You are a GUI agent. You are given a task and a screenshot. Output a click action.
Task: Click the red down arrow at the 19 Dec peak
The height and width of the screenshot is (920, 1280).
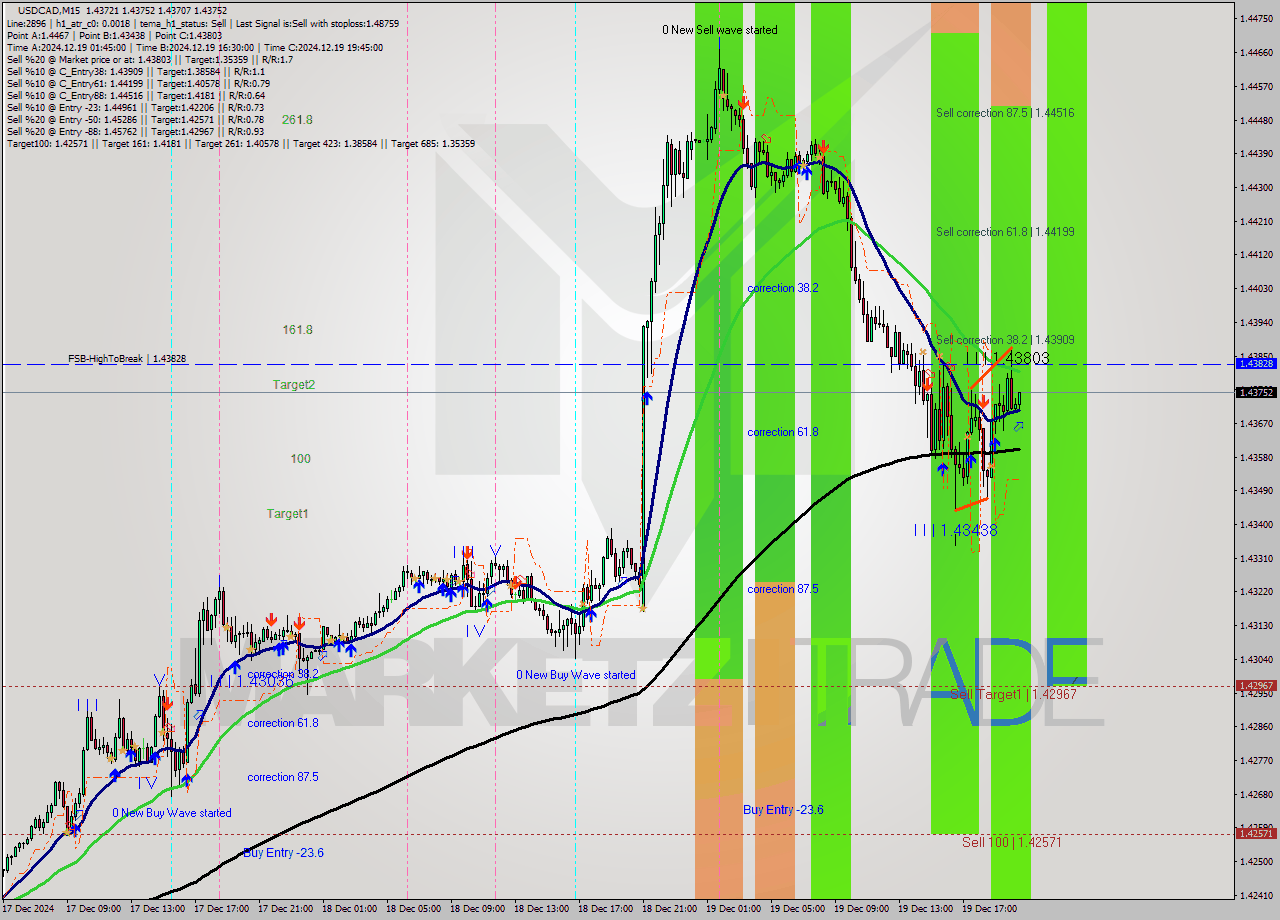click(744, 101)
